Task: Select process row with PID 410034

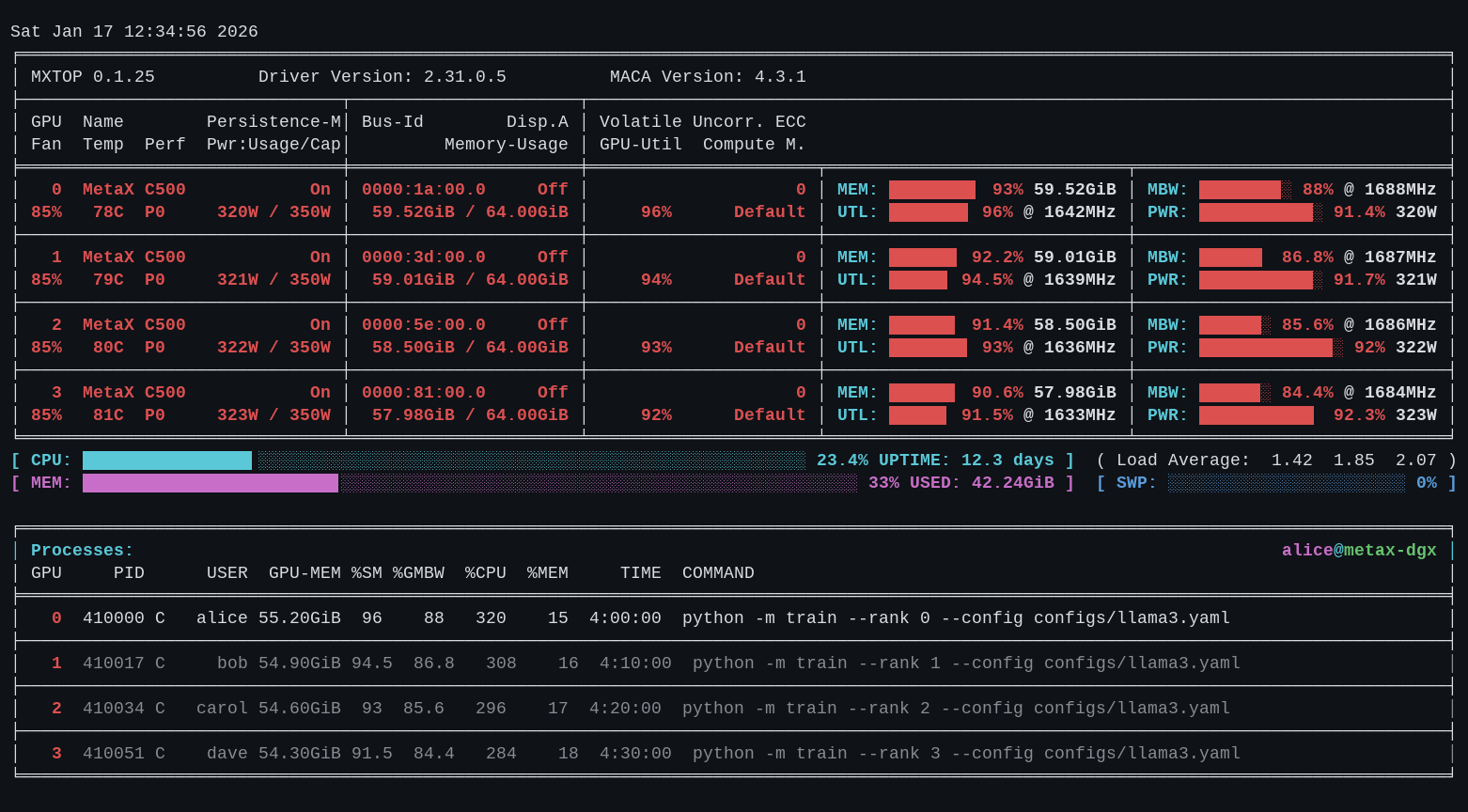Action: [x=734, y=709]
